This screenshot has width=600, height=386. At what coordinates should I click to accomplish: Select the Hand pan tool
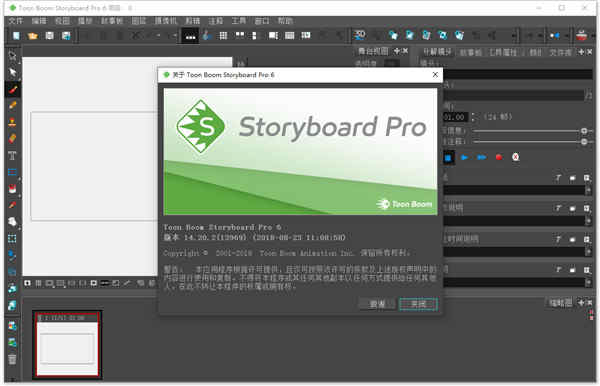(x=12, y=222)
